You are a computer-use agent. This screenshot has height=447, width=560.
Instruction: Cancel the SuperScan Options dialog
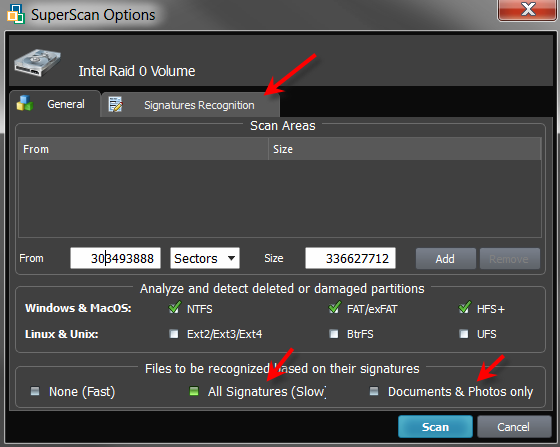(514, 427)
